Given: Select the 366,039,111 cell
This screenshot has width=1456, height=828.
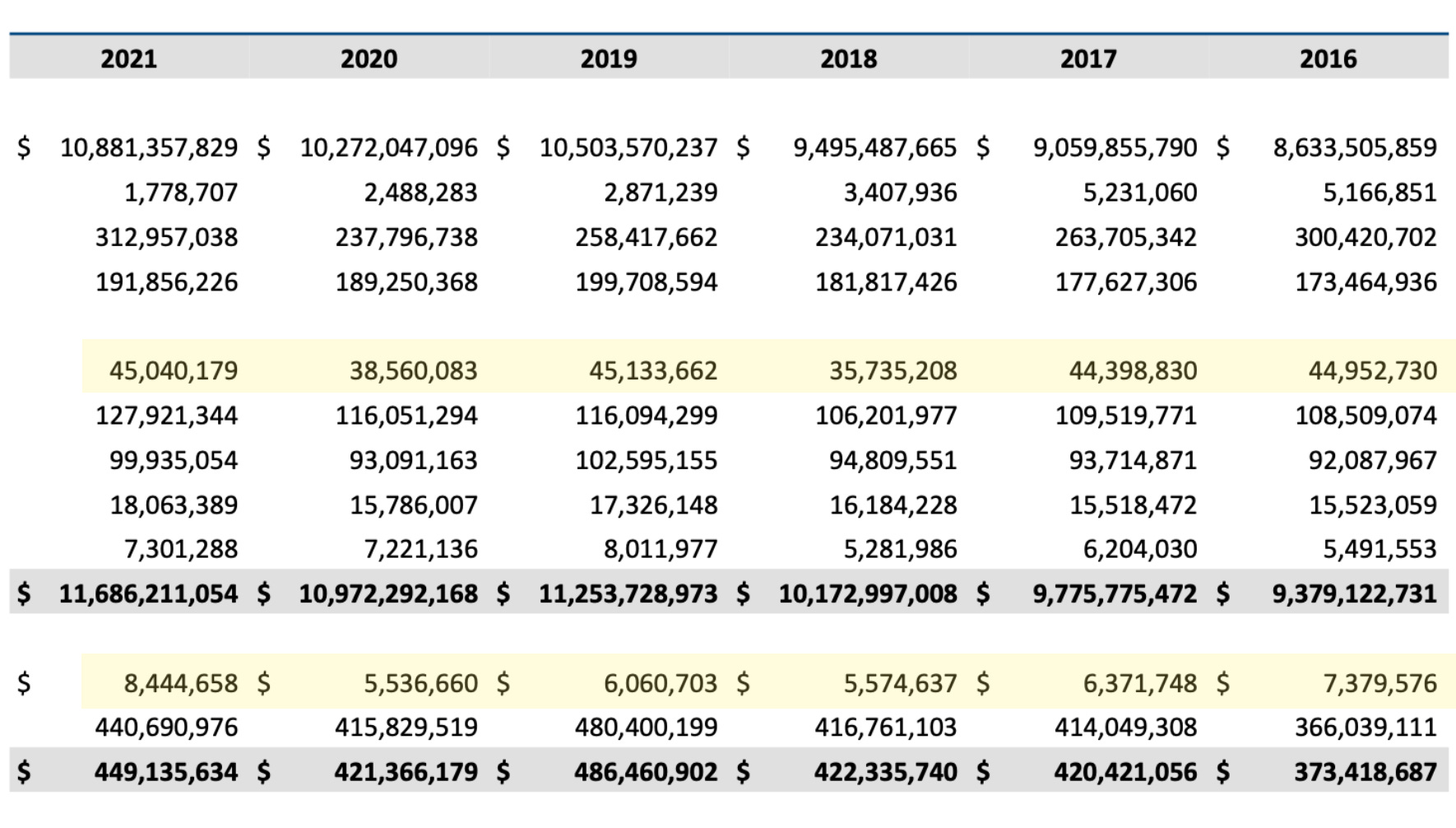Looking at the screenshot, I should 1366,728.
